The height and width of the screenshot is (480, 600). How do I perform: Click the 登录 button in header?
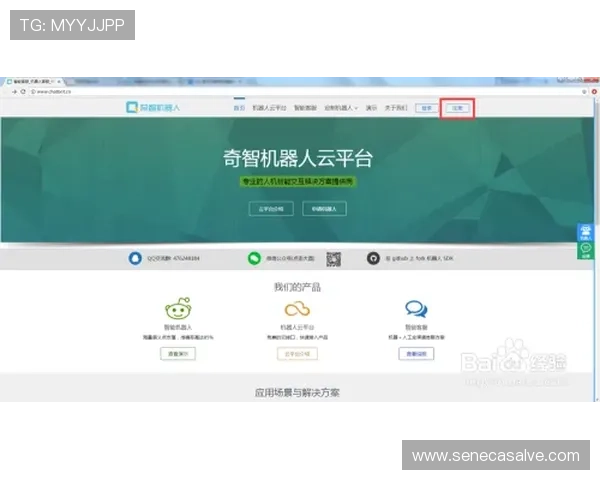click(427, 108)
